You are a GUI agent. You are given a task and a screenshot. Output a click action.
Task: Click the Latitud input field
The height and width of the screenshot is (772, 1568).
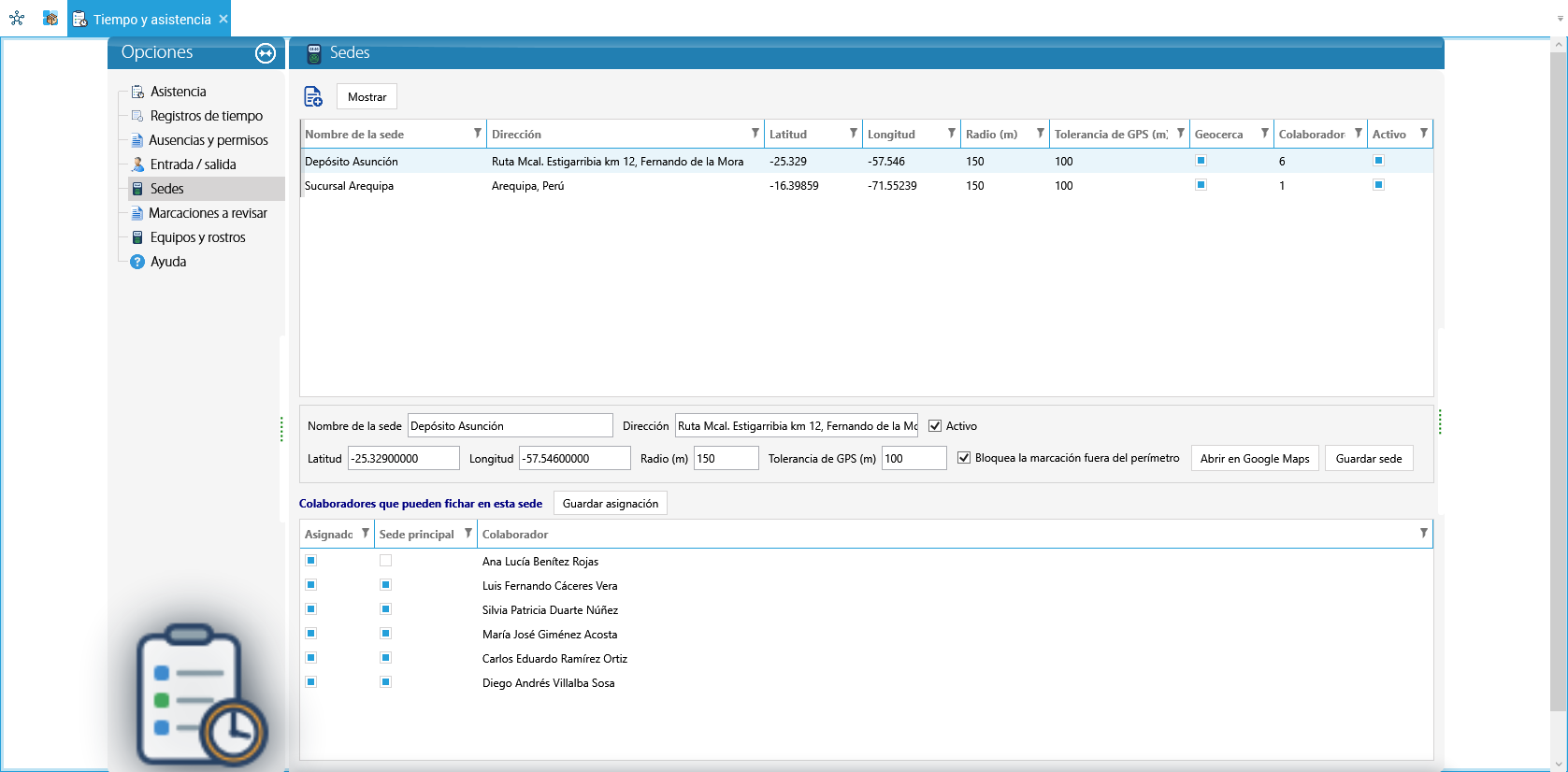[404, 458]
